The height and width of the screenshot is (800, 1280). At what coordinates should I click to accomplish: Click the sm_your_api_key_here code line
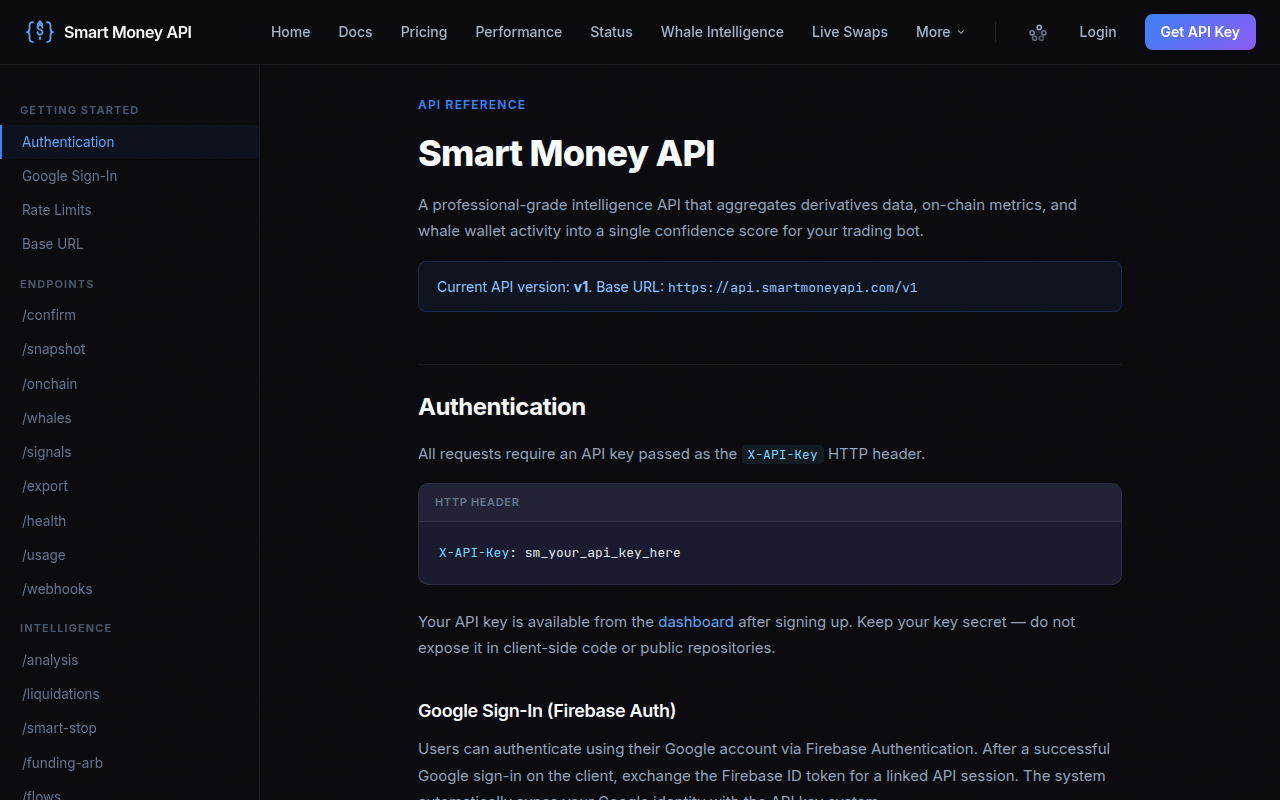(x=560, y=553)
